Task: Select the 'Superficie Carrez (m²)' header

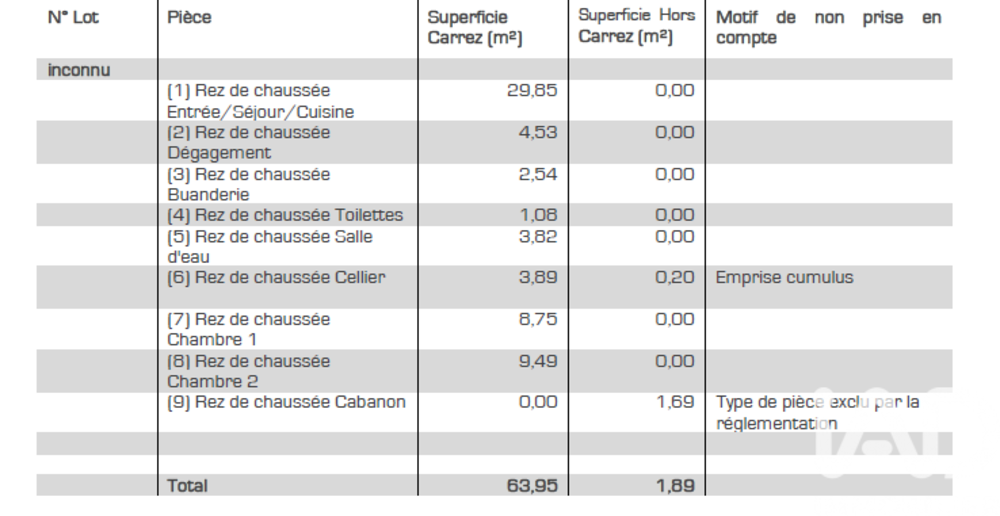Action: click(x=475, y=28)
